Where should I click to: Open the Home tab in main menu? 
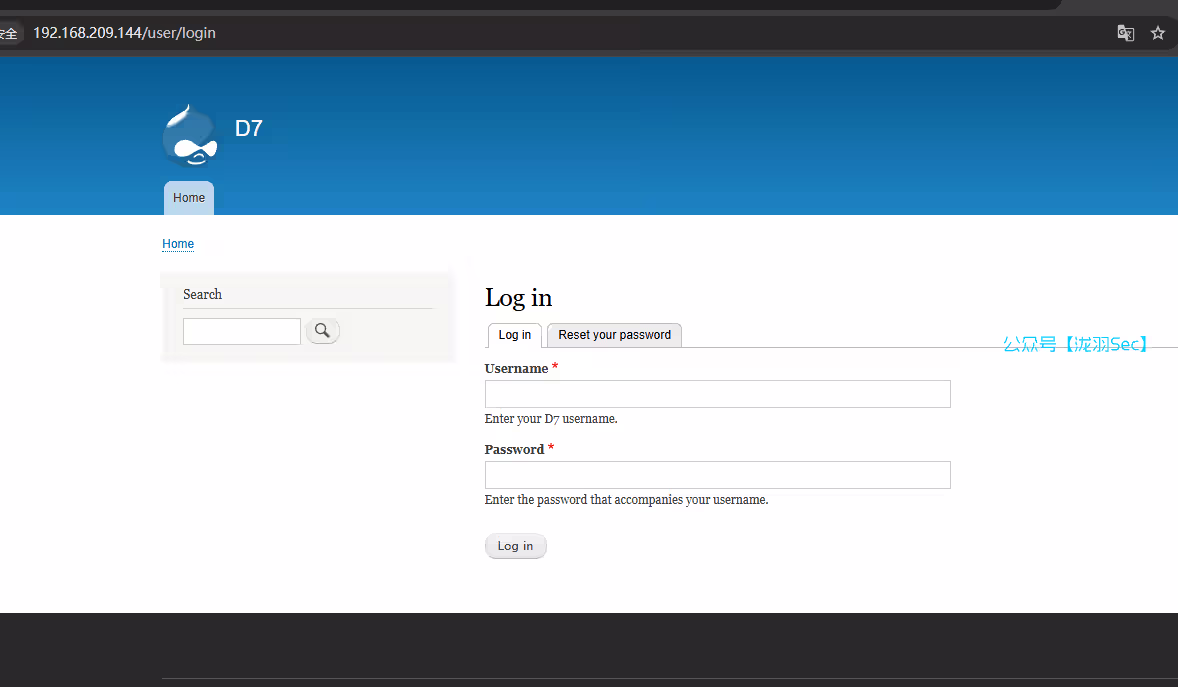click(189, 198)
